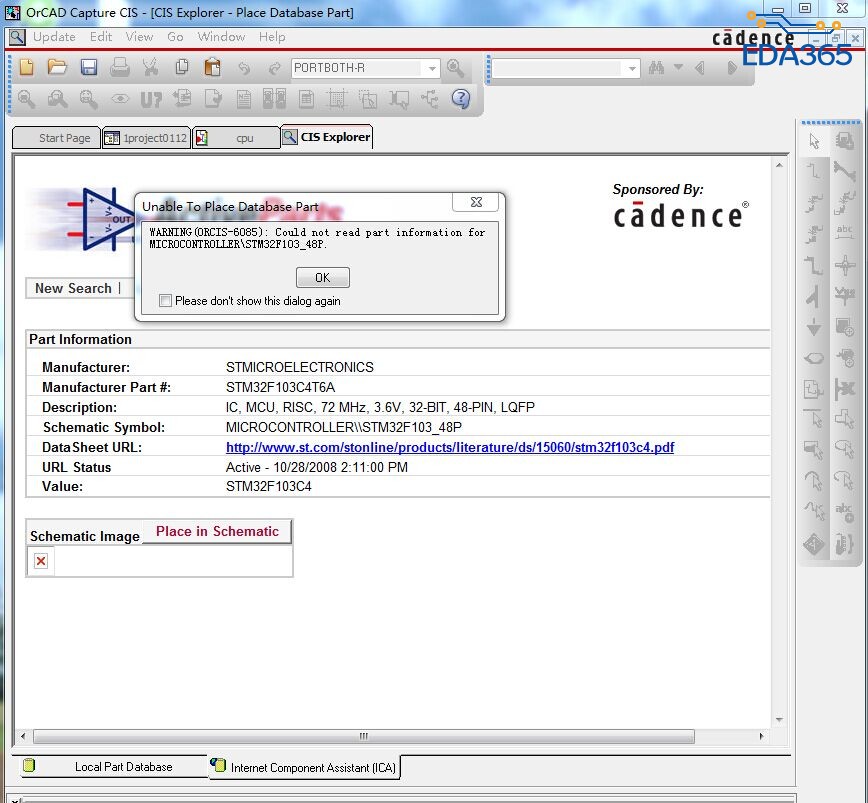This screenshot has height=803, width=868.
Task: Tick 'Please don't show this dialog again'
Action: click(165, 301)
